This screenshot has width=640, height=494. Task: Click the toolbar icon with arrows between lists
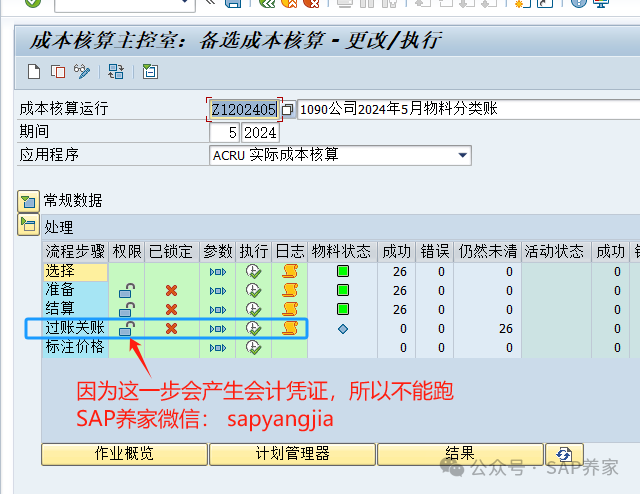point(116,72)
